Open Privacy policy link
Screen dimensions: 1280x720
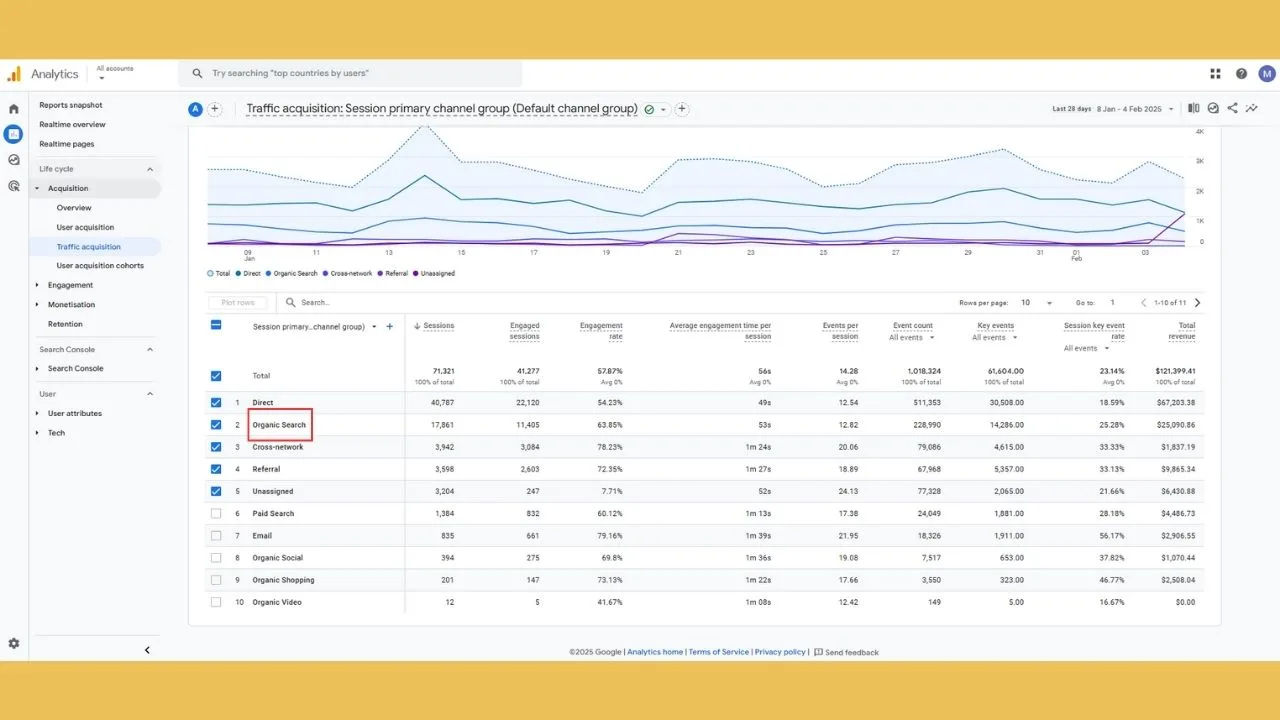pyautogui.click(x=780, y=652)
